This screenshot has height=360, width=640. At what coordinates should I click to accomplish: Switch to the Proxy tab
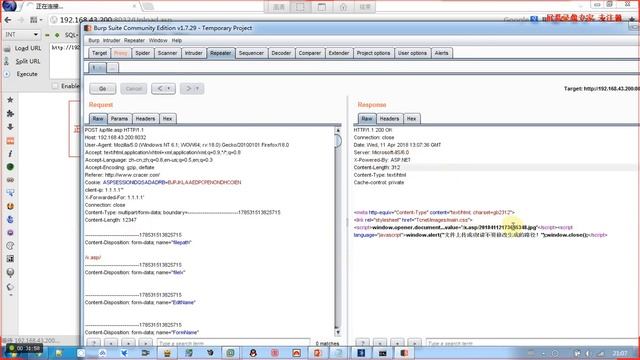[x=121, y=53]
